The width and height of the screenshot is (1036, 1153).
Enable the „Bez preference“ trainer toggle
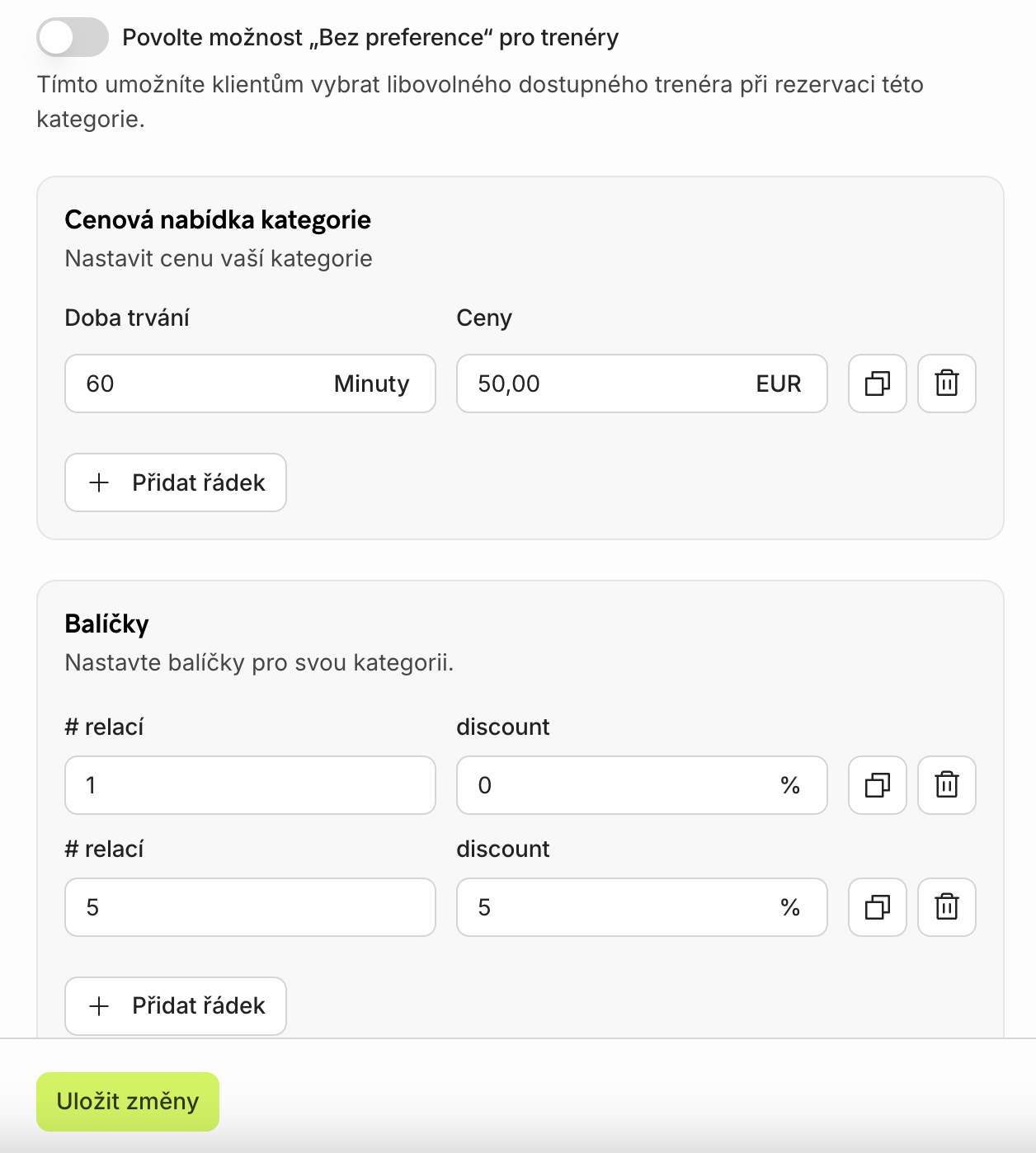[73, 38]
